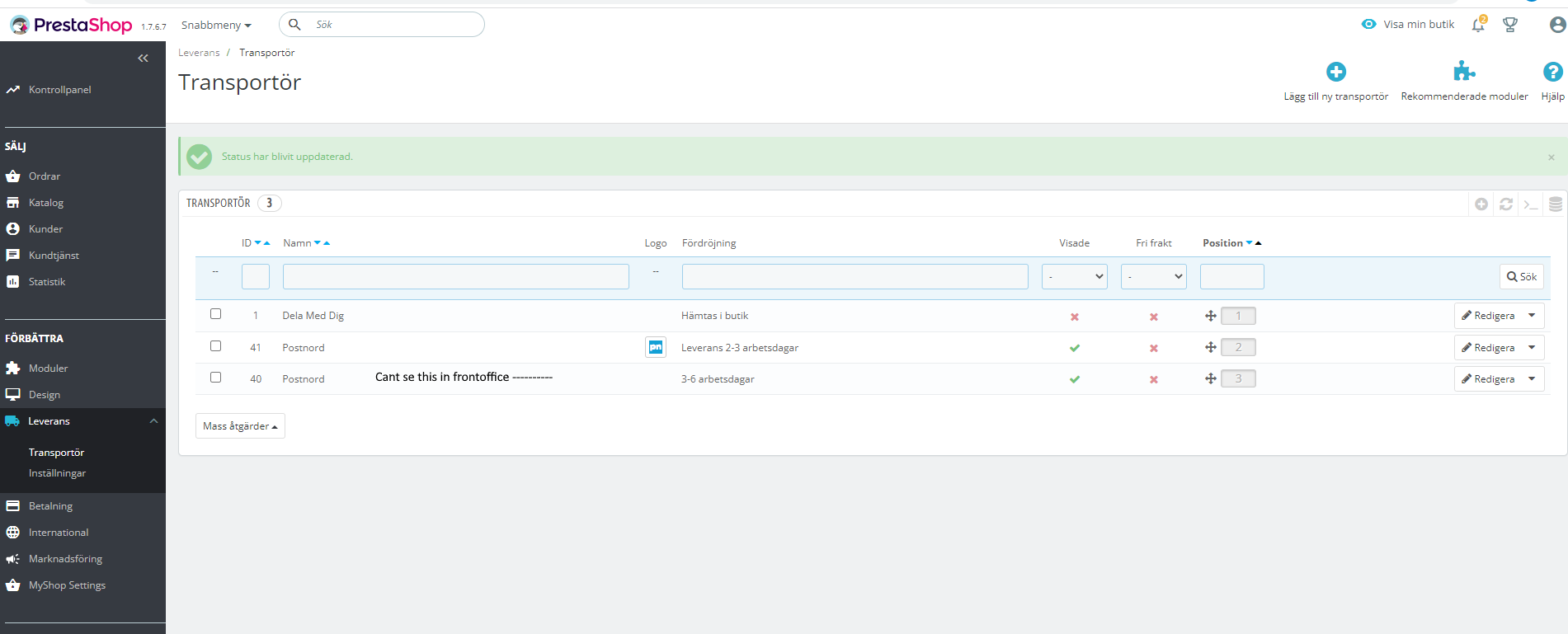Sort Position column descending arrow
The height and width of the screenshot is (634, 1568).
coord(1249,242)
